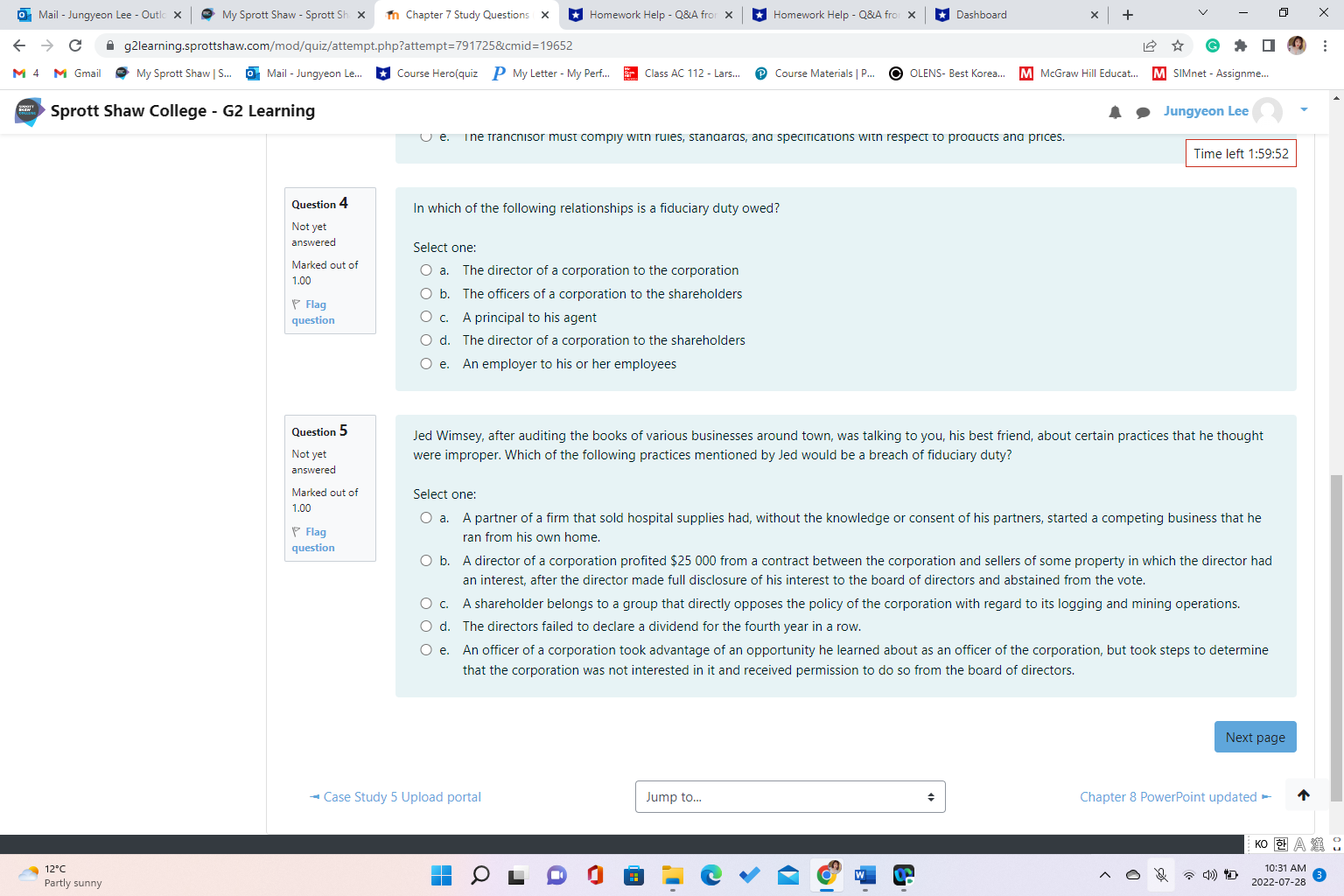Select option d. director to the shareholders
Image resolution: width=1344 pixels, height=896 pixels.
tap(426, 340)
